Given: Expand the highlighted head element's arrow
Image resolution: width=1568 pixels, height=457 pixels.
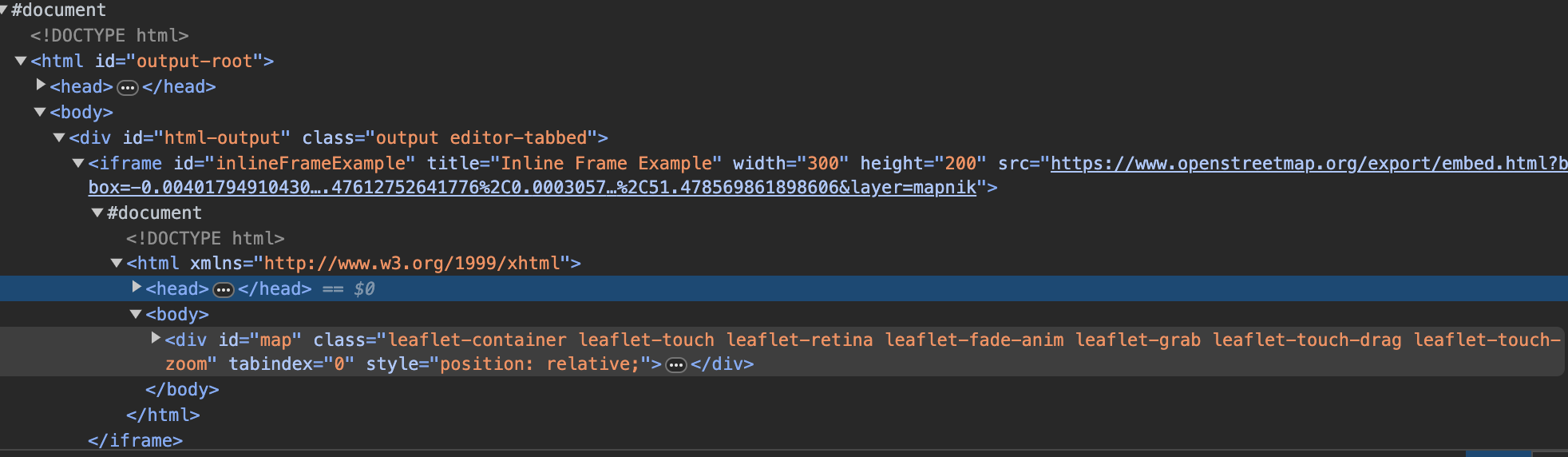Looking at the screenshot, I should (x=137, y=287).
